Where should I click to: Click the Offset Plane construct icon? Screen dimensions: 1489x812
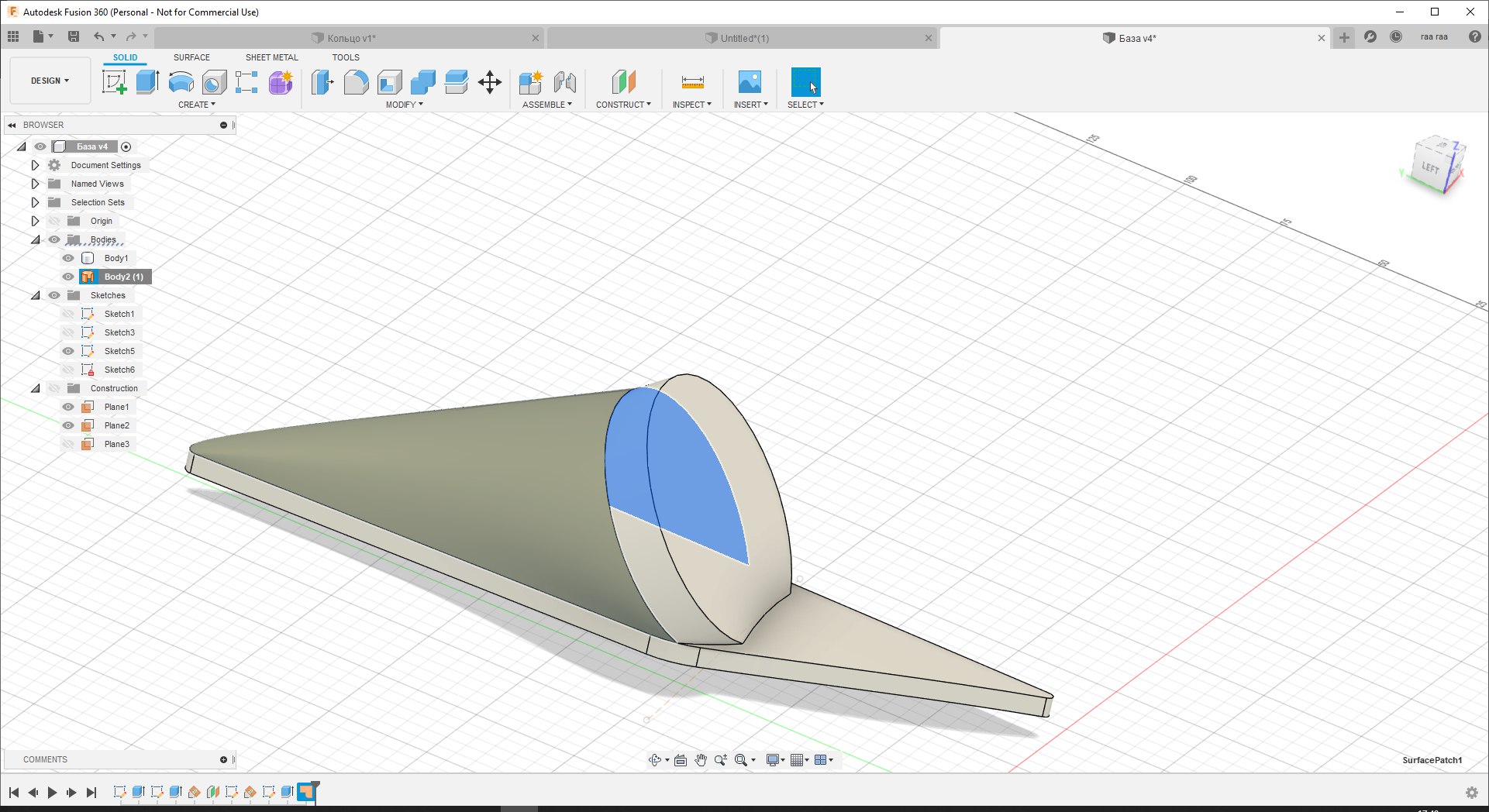coord(623,82)
